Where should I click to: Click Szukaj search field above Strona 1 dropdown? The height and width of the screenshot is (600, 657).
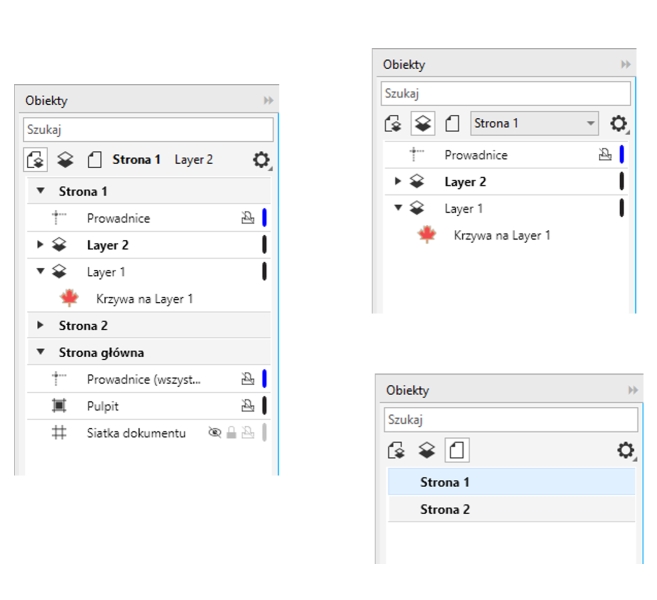[505, 93]
